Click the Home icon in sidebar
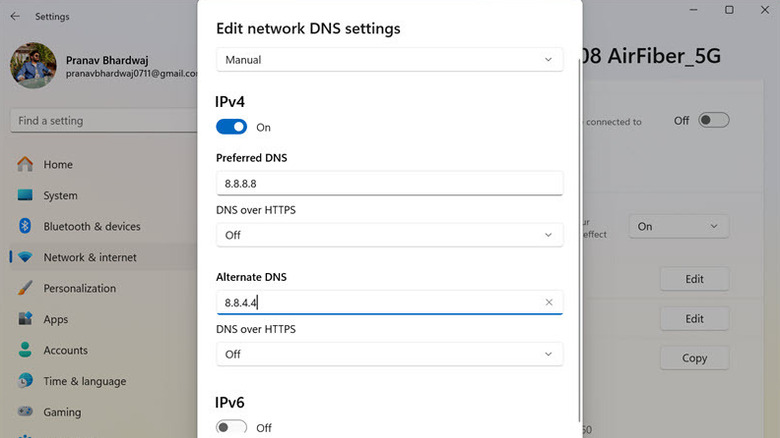780x438 pixels. 25,165
